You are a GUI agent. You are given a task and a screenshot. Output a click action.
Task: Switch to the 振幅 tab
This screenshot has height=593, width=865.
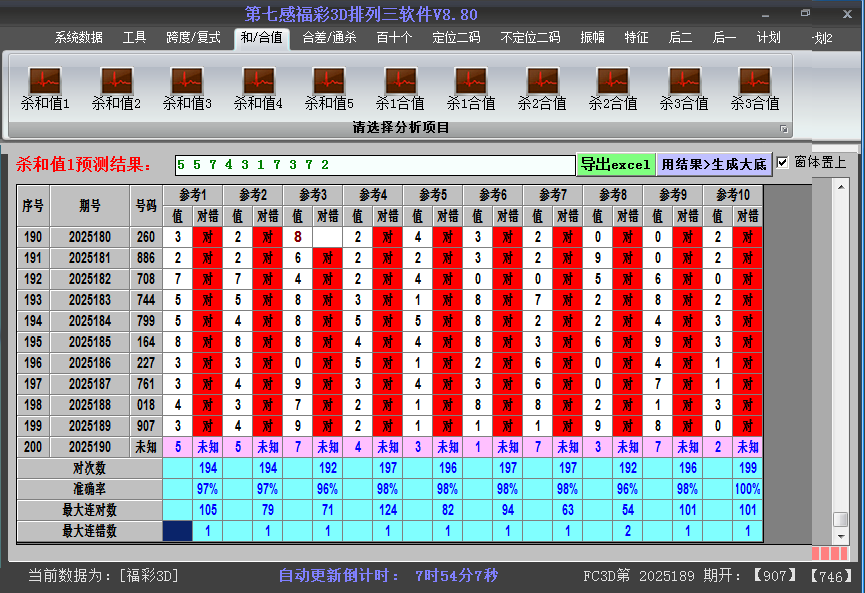(x=592, y=38)
